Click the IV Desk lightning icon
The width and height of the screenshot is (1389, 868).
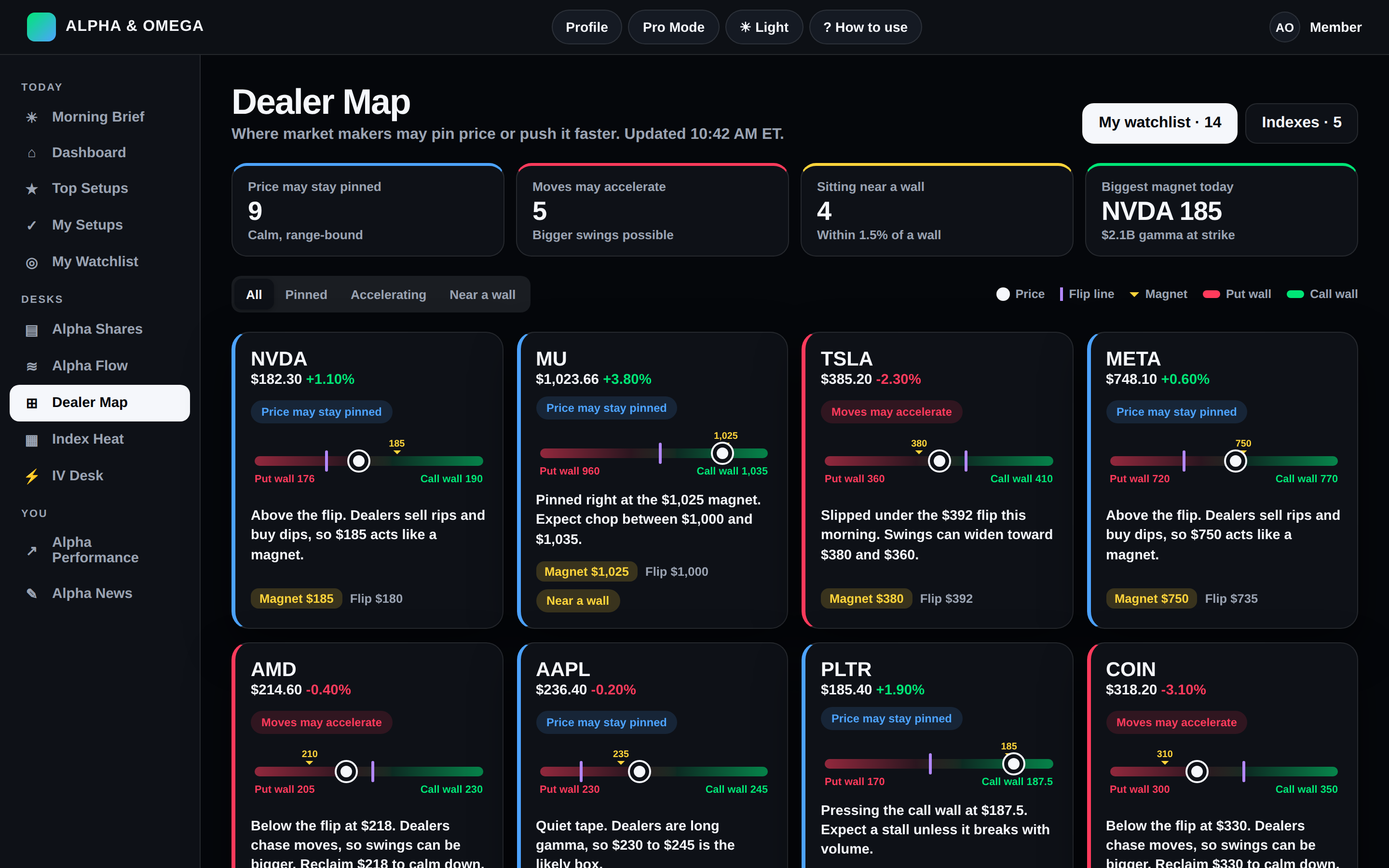31,476
